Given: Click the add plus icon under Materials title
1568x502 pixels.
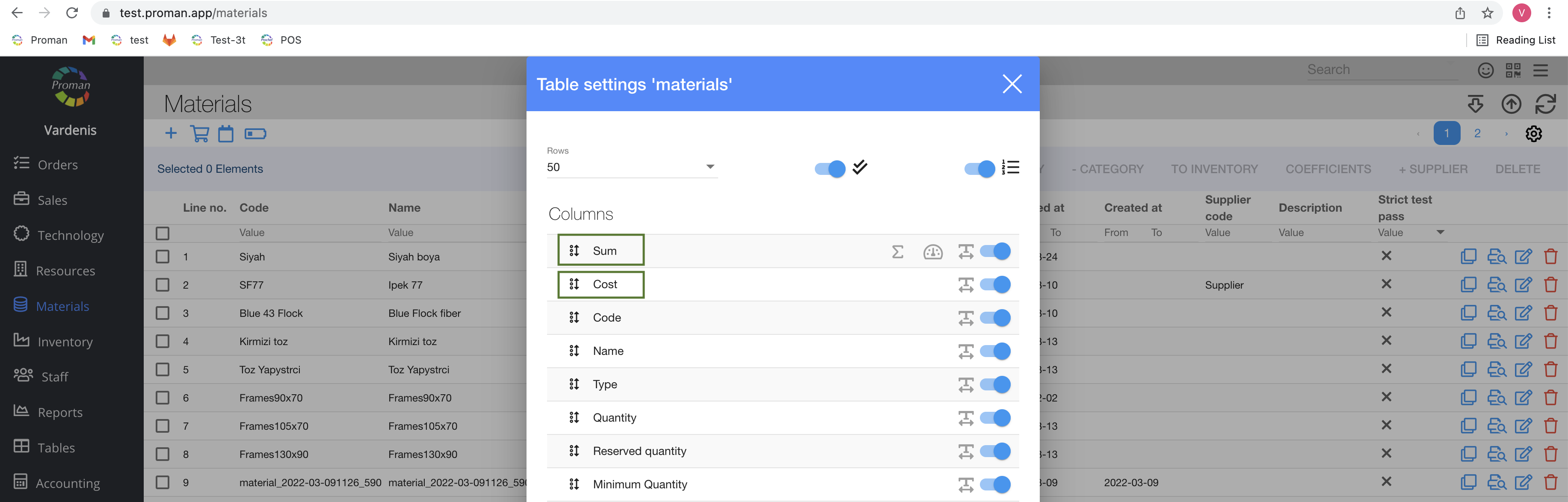Looking at the screenshot, I should point(171,133).
